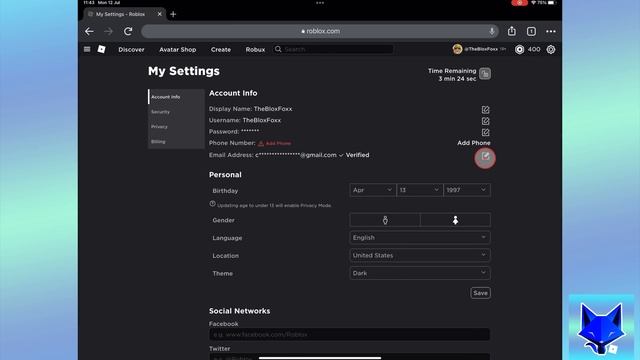
Task: Open Avatar Shop in the top navigation
Action: [x=178, y=49]
